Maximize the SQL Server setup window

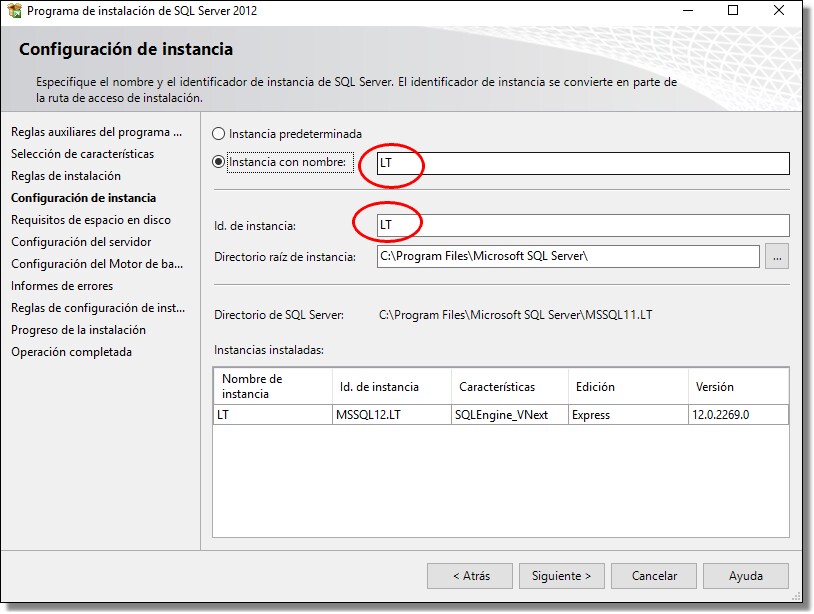[733, 10]
